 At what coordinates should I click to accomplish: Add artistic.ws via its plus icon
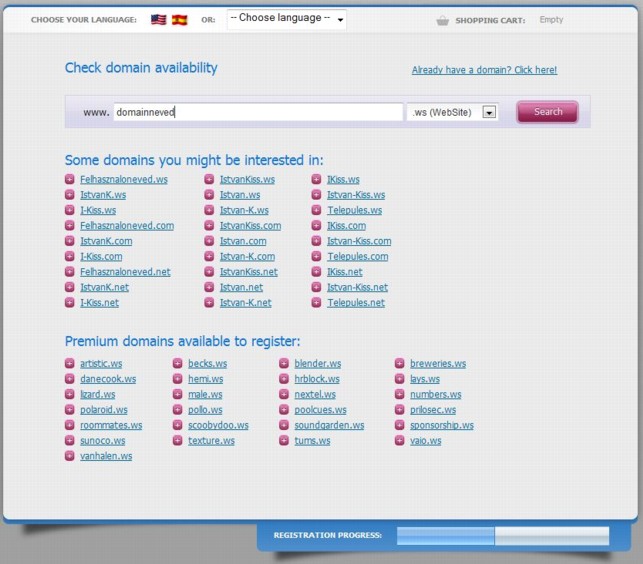point(70,363)
